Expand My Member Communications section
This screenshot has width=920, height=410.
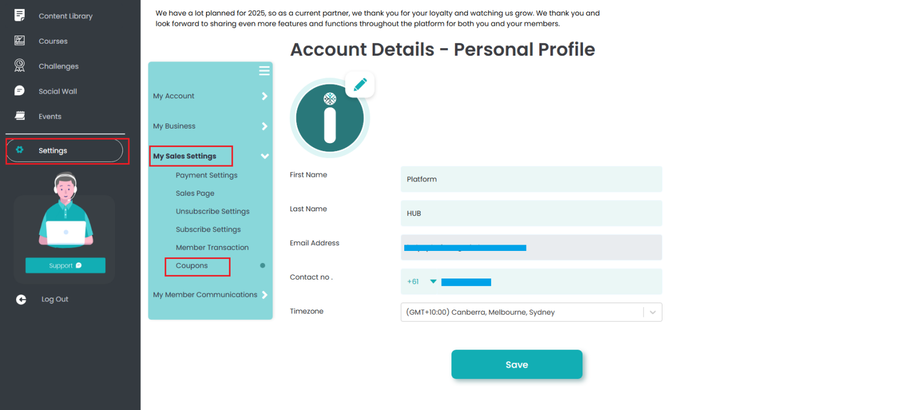point(264,295)
